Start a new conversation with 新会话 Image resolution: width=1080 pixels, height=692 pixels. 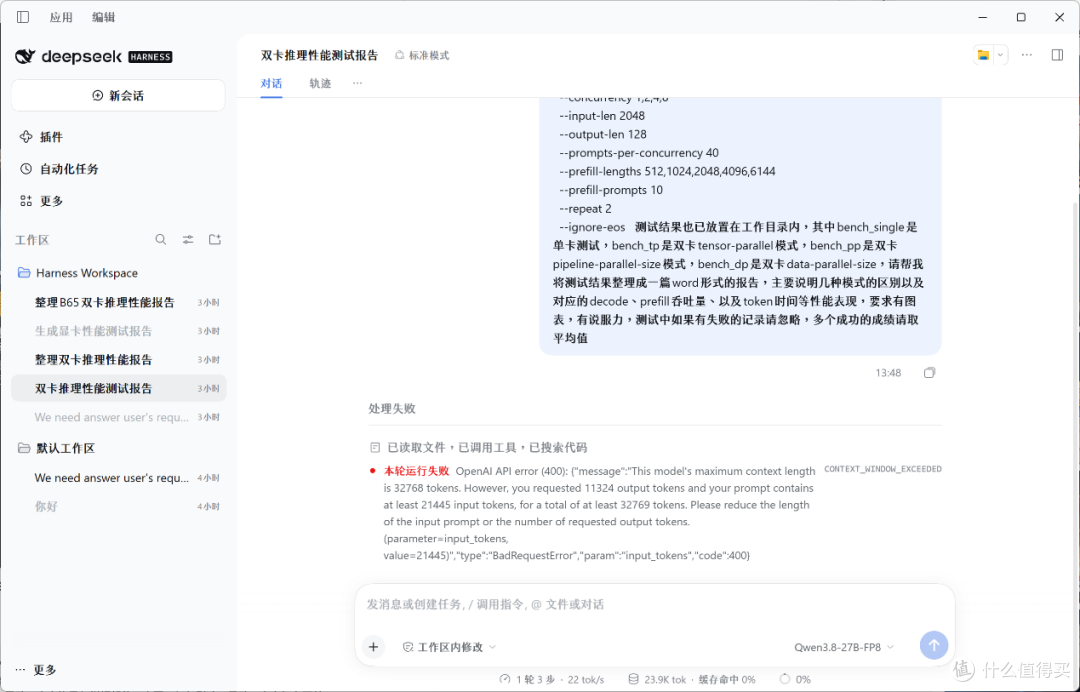(118, 96)
